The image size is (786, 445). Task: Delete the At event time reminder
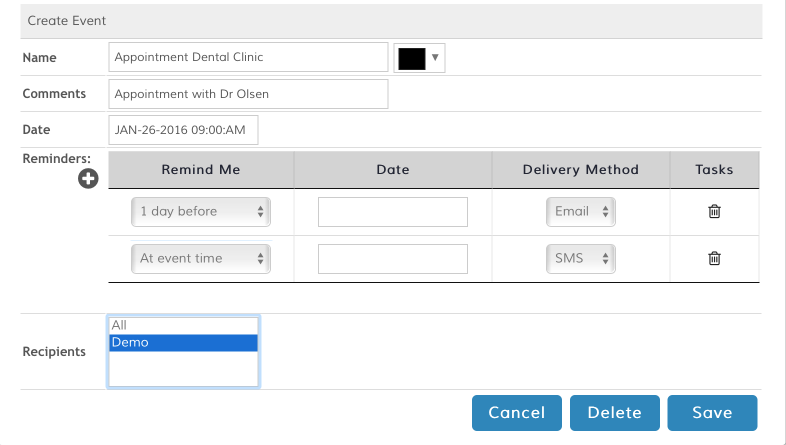(714, 258)
